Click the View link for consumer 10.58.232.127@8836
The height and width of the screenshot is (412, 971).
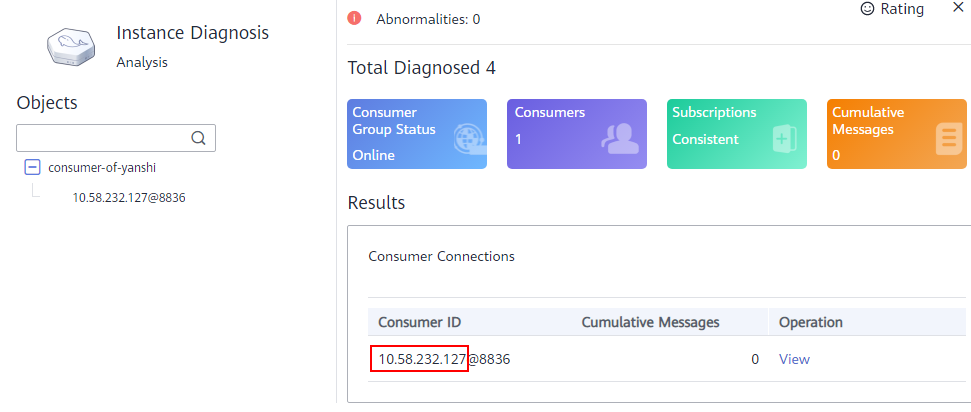click(794, 359)
